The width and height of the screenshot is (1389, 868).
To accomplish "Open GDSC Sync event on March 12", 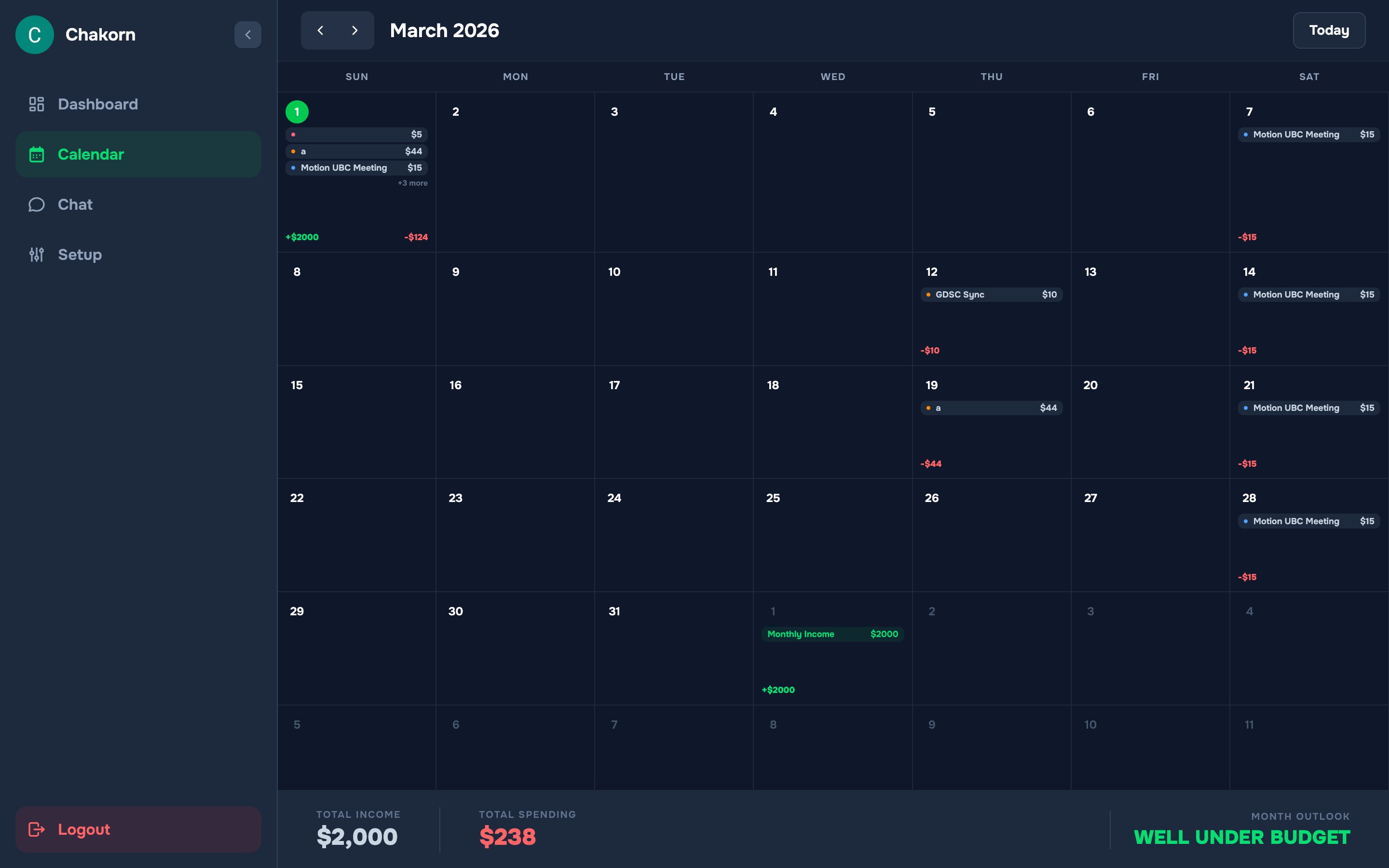I will click(991, 295).
